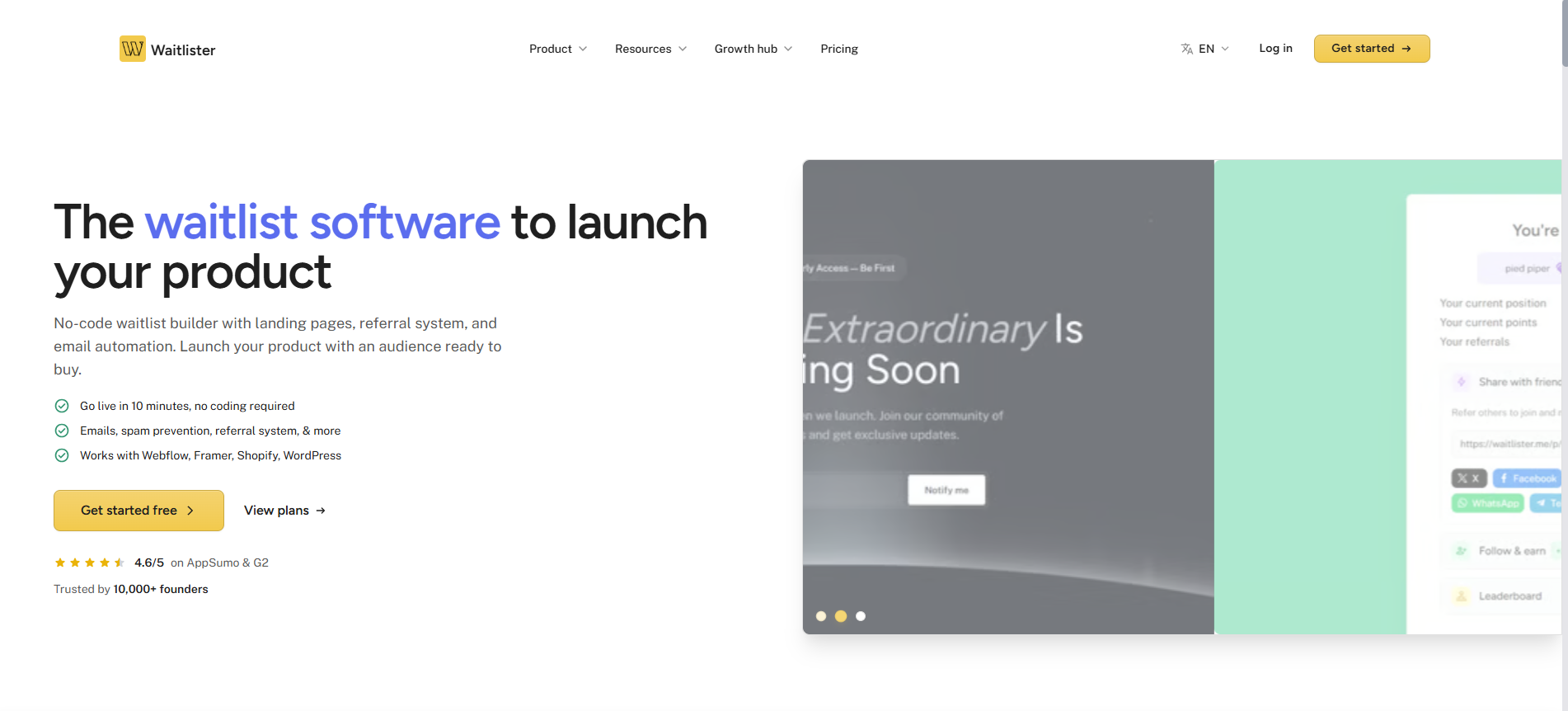Open the EN language selector
The height and width of the screenshot is (711, 1568).
[1205, 49]
